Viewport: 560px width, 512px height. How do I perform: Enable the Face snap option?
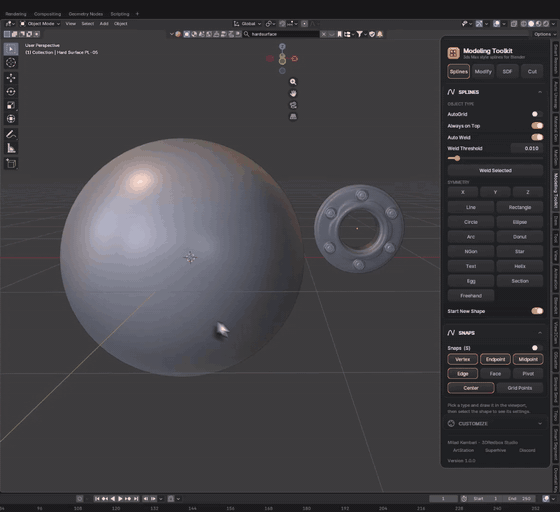tap(495, 373)
